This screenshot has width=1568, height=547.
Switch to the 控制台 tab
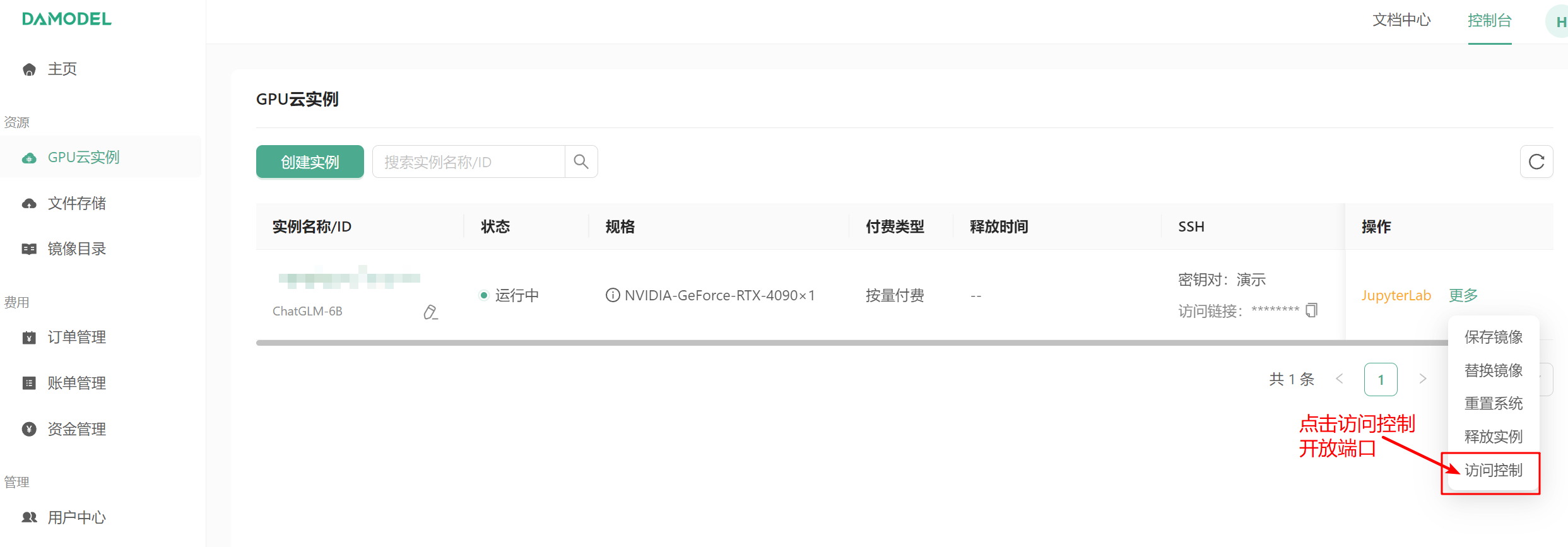click(1490, 20)
